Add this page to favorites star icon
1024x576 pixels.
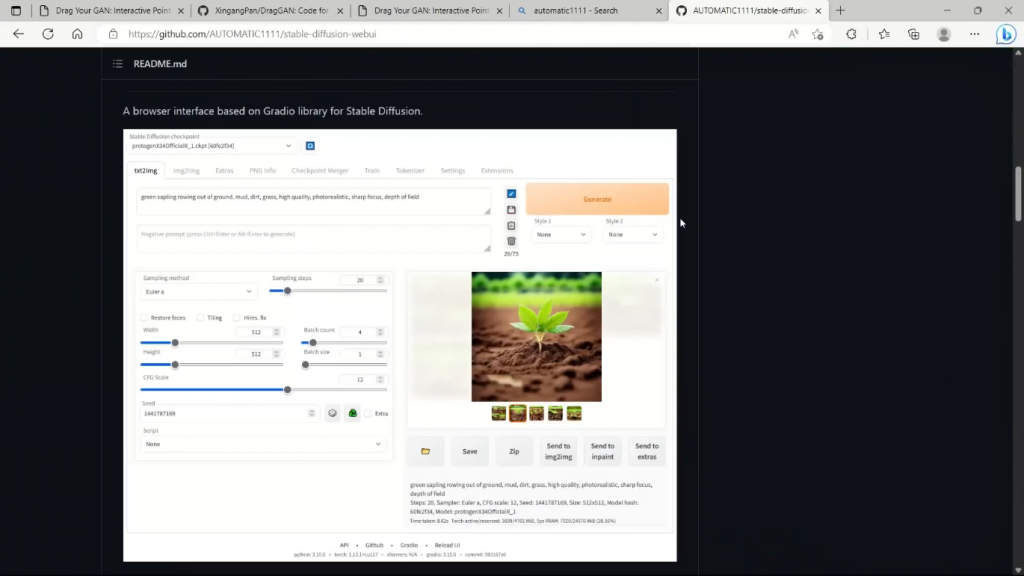tap(818, 34)
